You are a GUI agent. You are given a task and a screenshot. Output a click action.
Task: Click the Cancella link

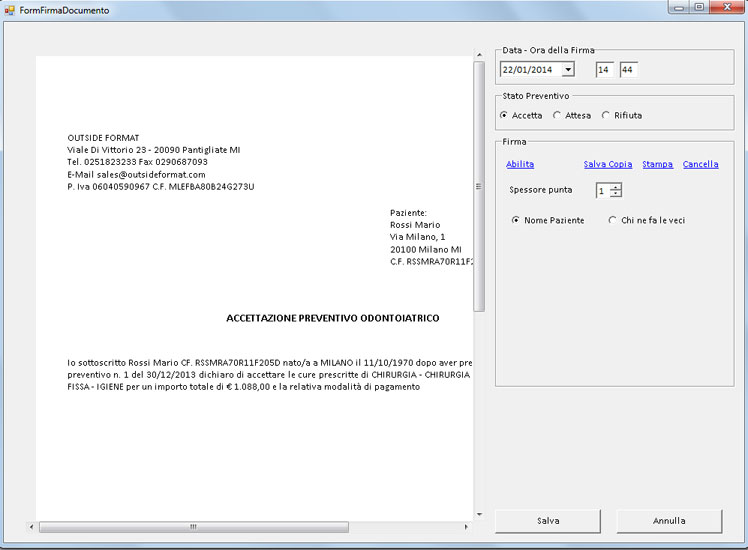[700, 164]
